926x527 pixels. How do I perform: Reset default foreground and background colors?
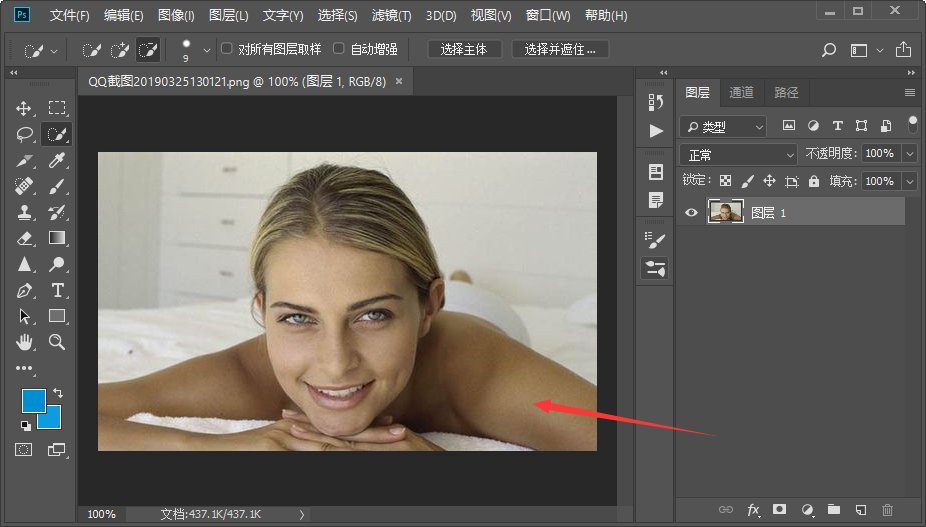pos(25,425)
